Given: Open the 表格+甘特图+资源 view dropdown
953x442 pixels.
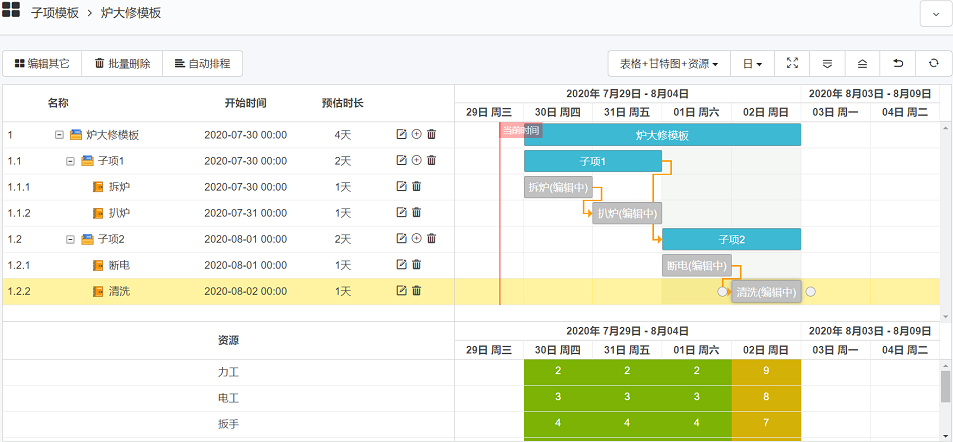Looking at the screenshot, I should pyautogui.click(x=669, y=63).
